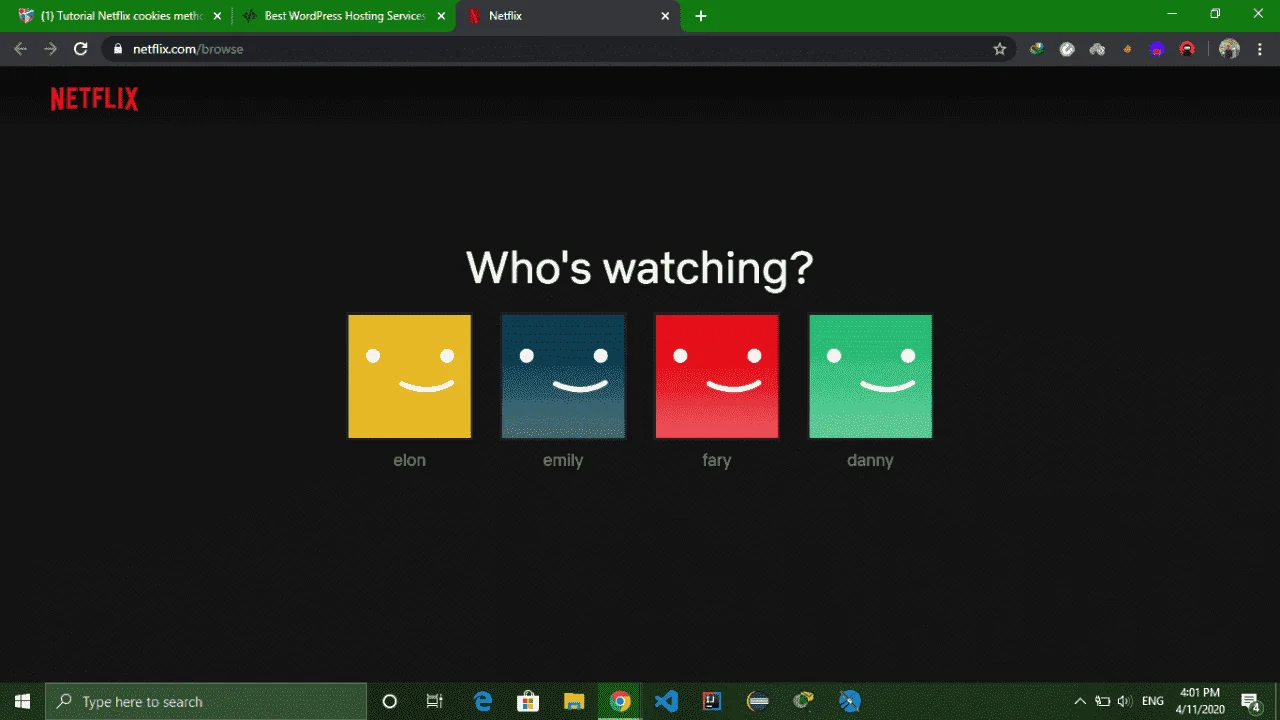
Task: Open the Action Center notifications
Action: (x=1251, y=701)
